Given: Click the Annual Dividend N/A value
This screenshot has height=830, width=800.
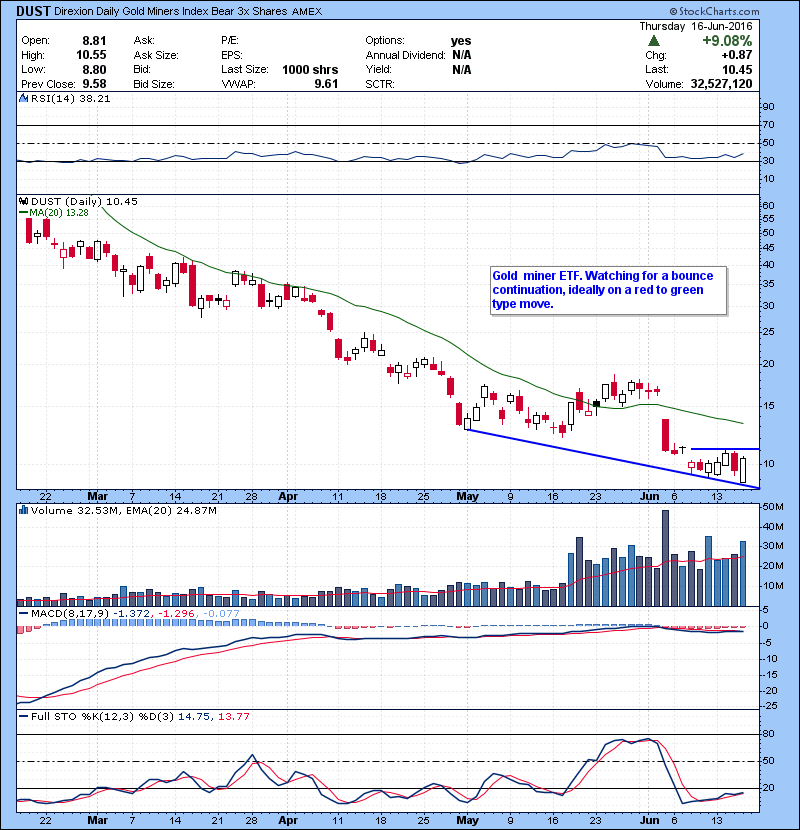Looking at the screenshot, I should tap(462, 55).
